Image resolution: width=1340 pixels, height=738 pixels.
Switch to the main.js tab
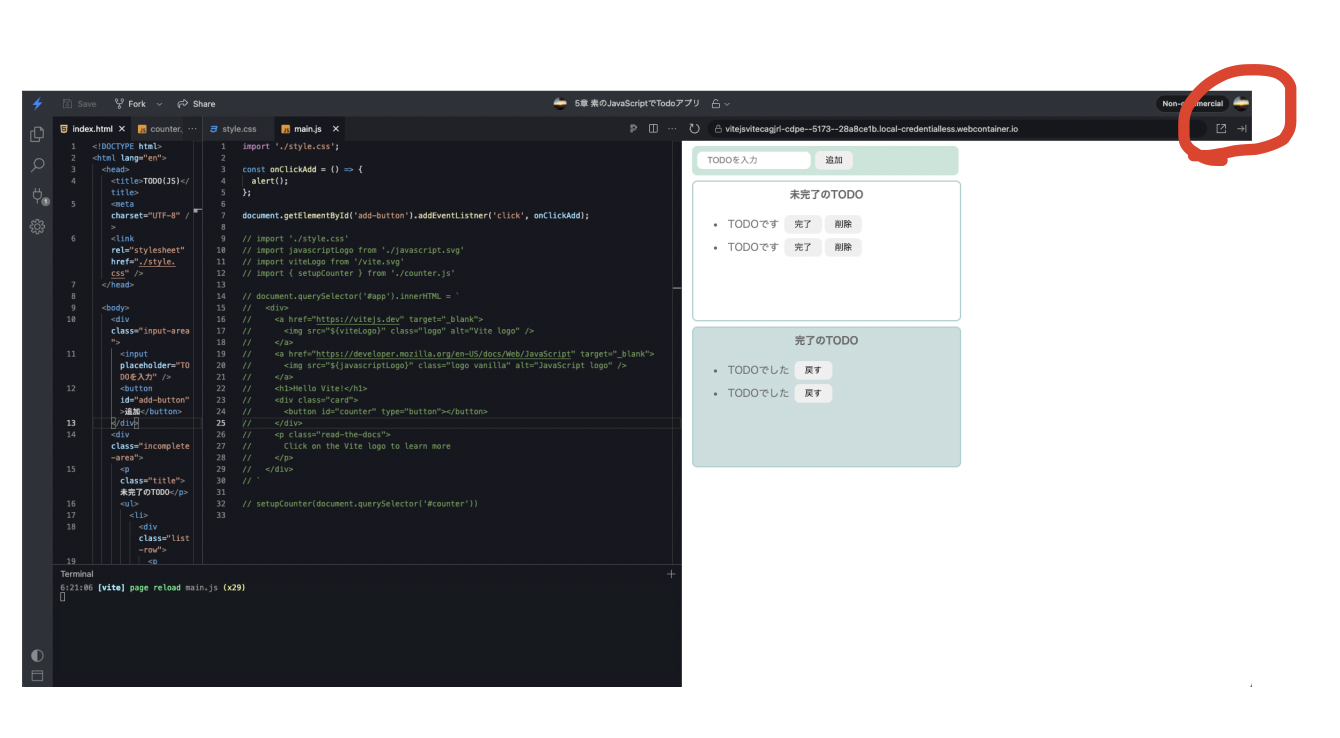[301, 129]
